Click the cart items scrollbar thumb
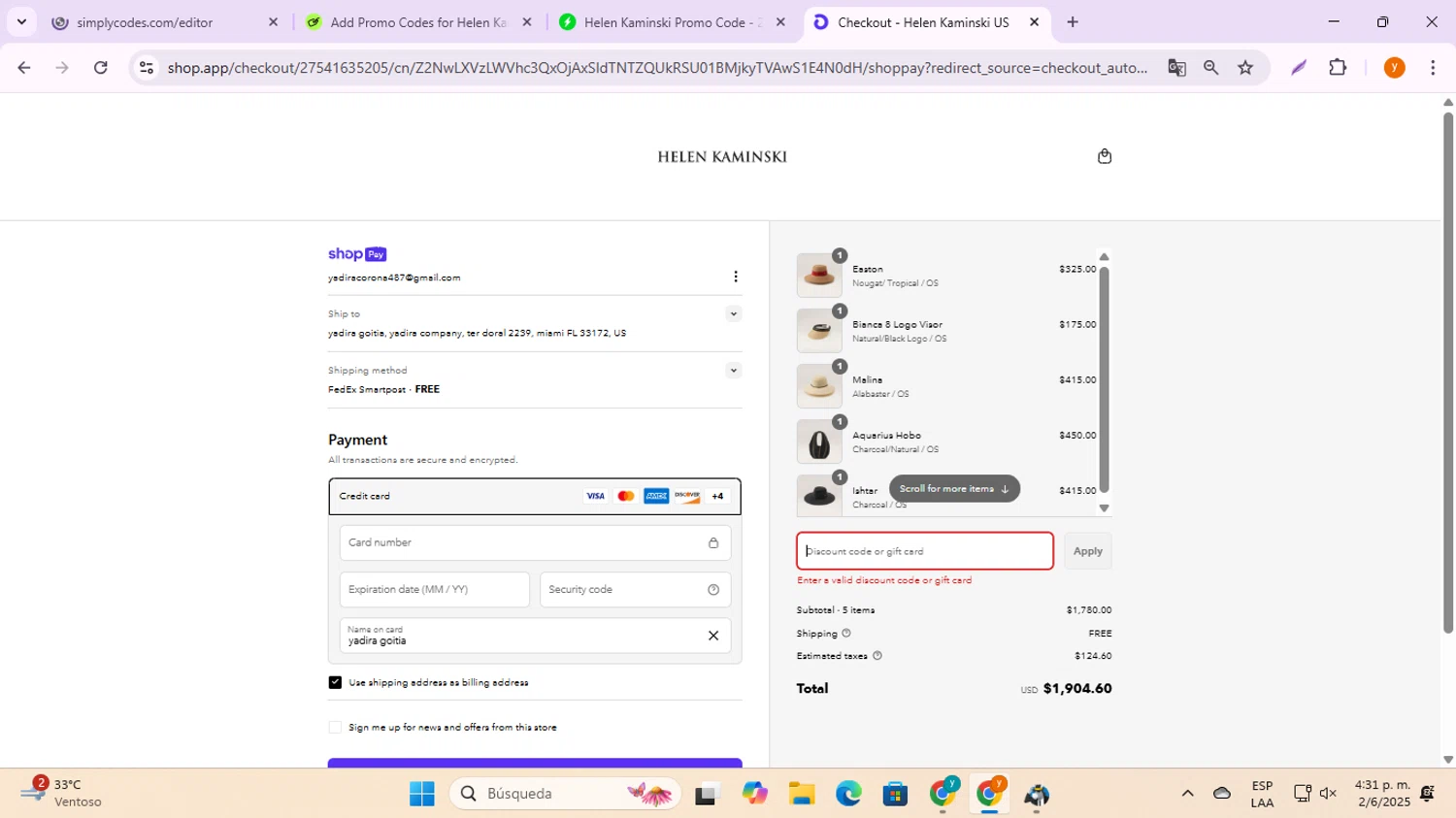1456x818 pixels. 1104,379
